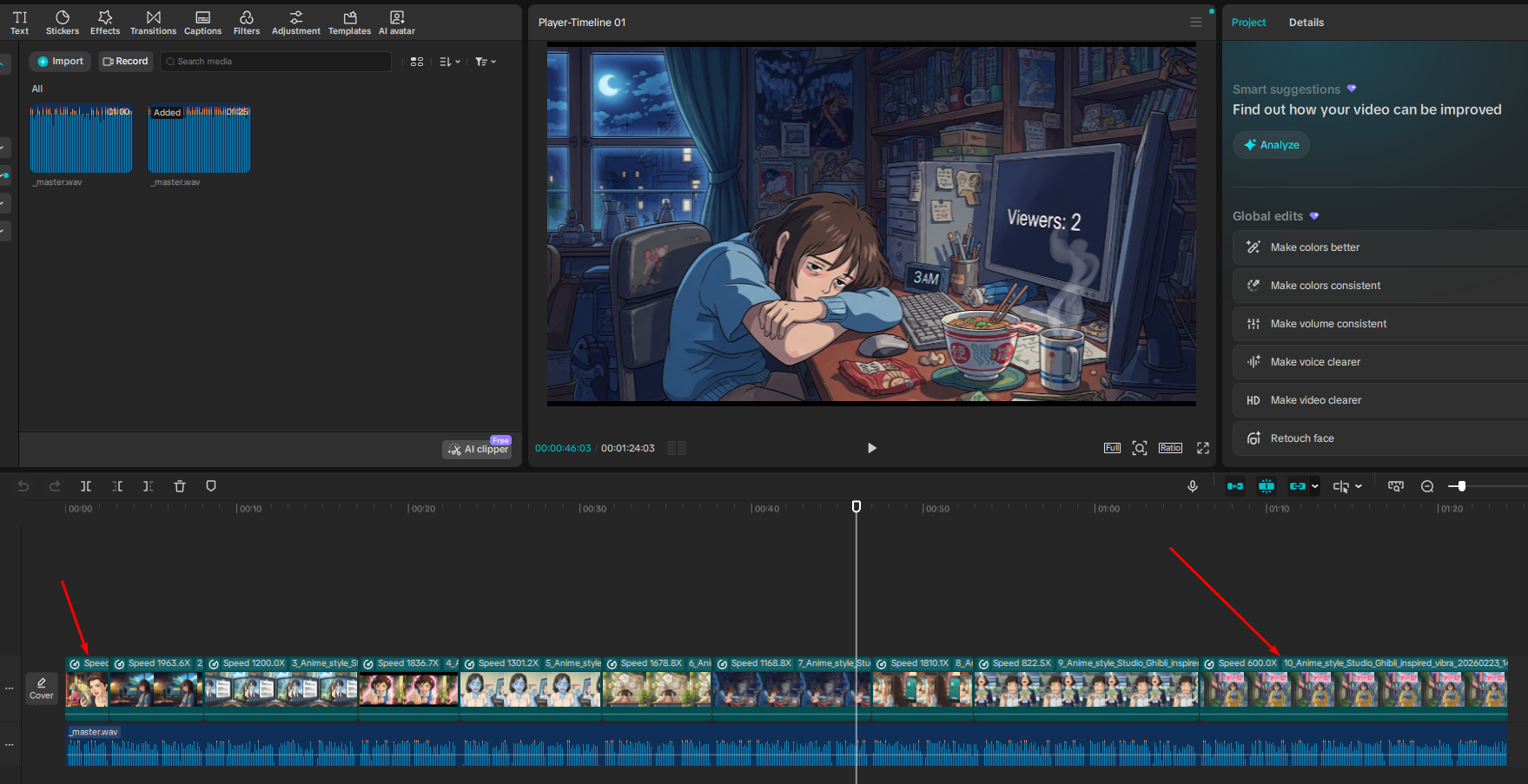The image size is (1528, 784).
Task: Toggle clip linkage
Action: (x=1298, y=486)
